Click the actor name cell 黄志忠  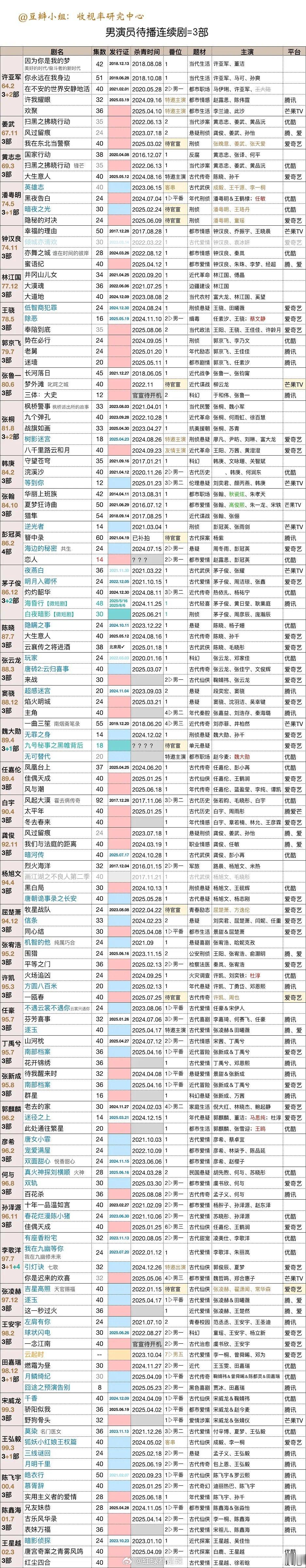tap(11, 157)
